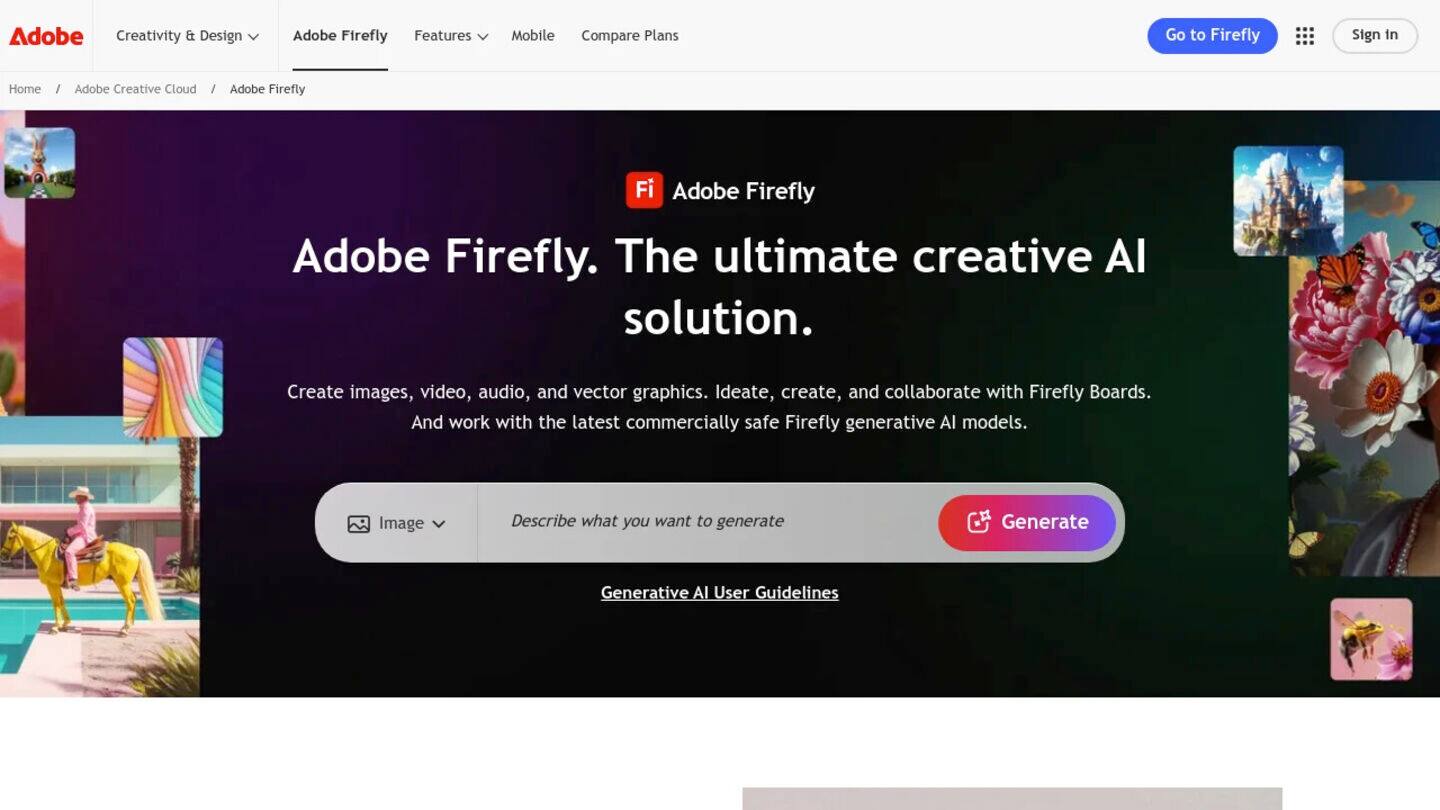Viewport: 1440px width, 810px height.
Task: Click the Sign in button
Action: tap(1374, 35)
